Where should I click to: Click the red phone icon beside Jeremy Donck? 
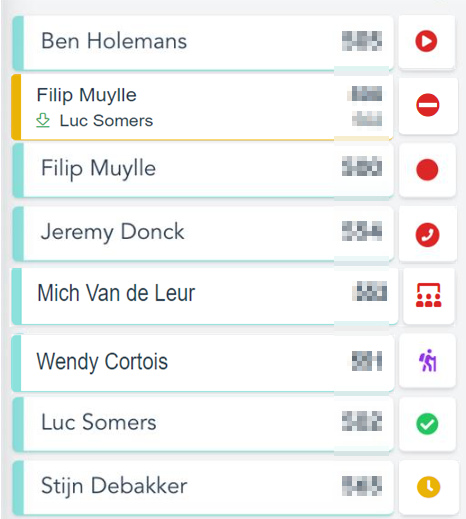[x=427, y=235]
